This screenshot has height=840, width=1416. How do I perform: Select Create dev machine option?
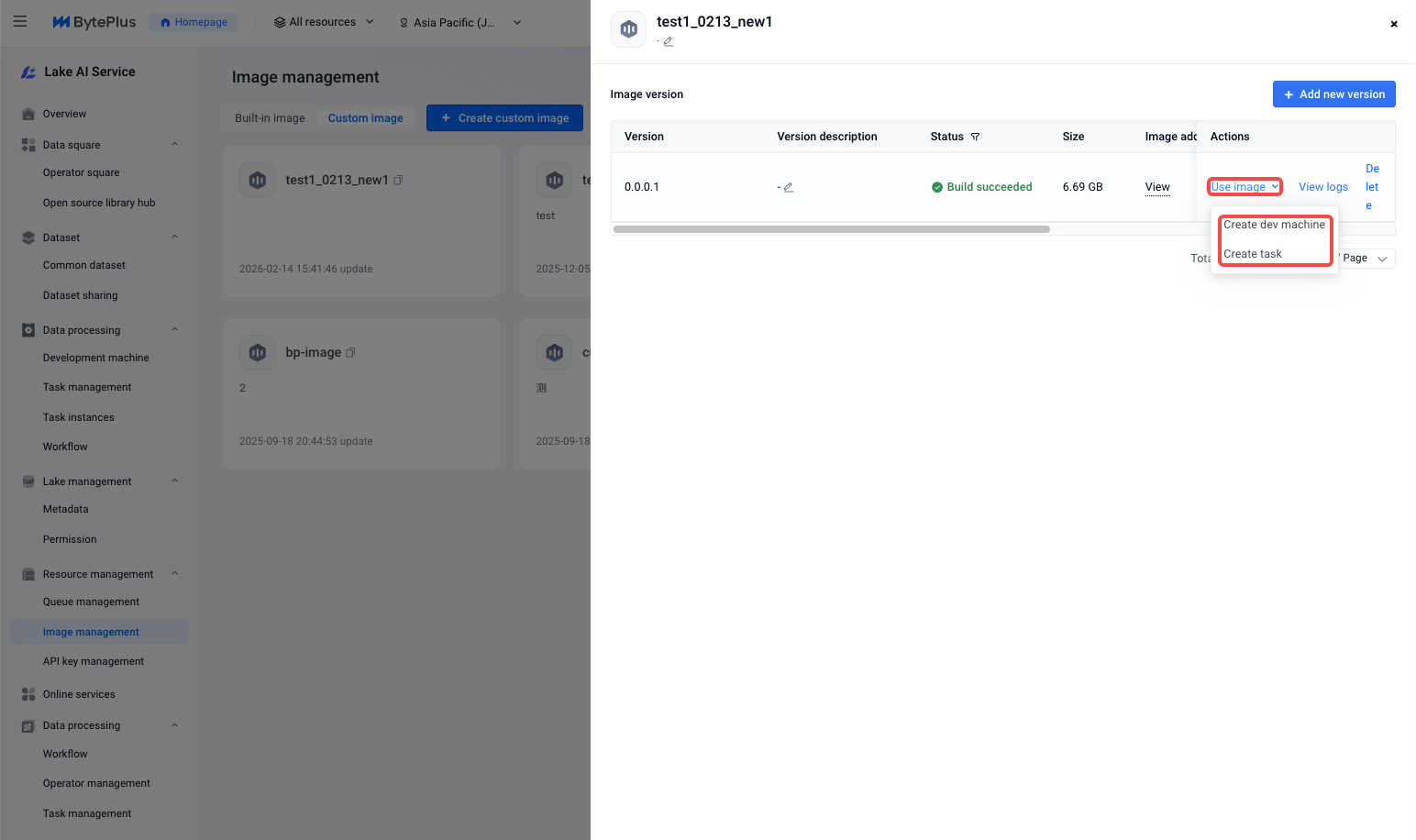click(x=1274, y=225)
